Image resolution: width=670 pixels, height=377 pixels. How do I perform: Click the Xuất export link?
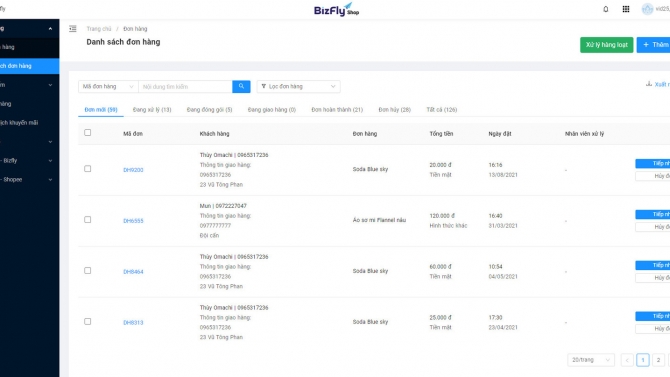[x=662, y=85]
